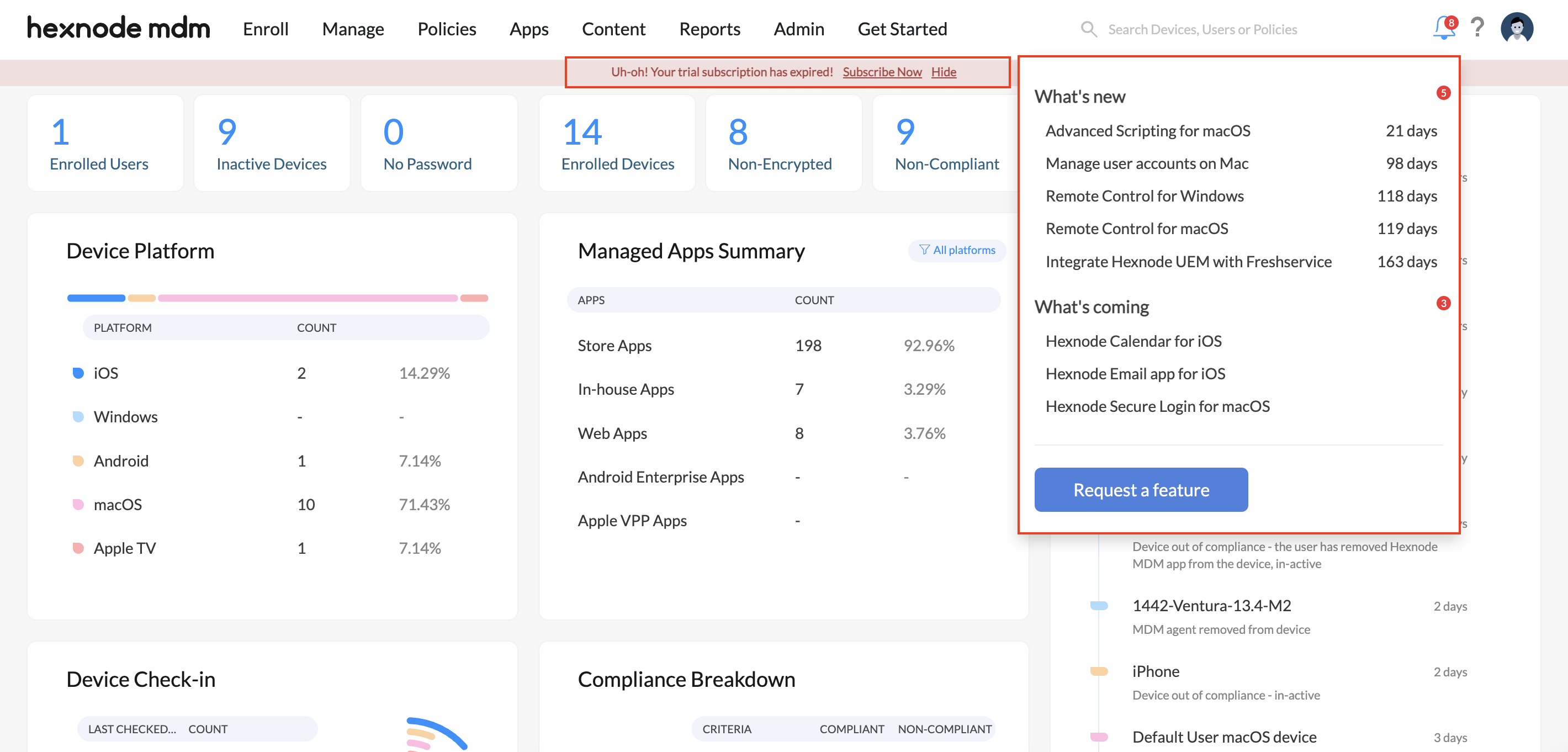Click the Windows platform color marker
Screen dimensions: 1568x752
pyautogui.click(x=78, y=416)
